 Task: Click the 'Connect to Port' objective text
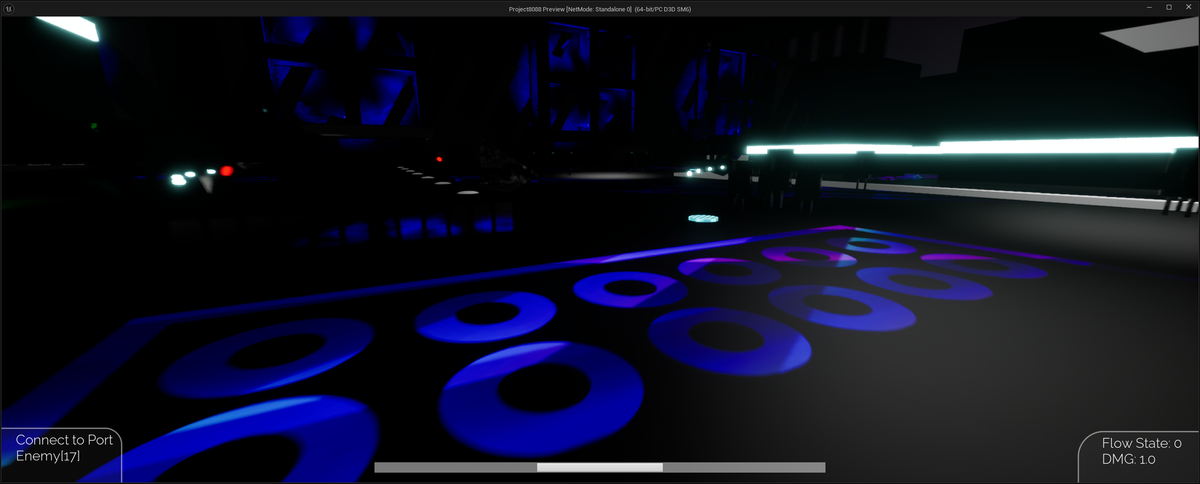click(x=64, y=440)
